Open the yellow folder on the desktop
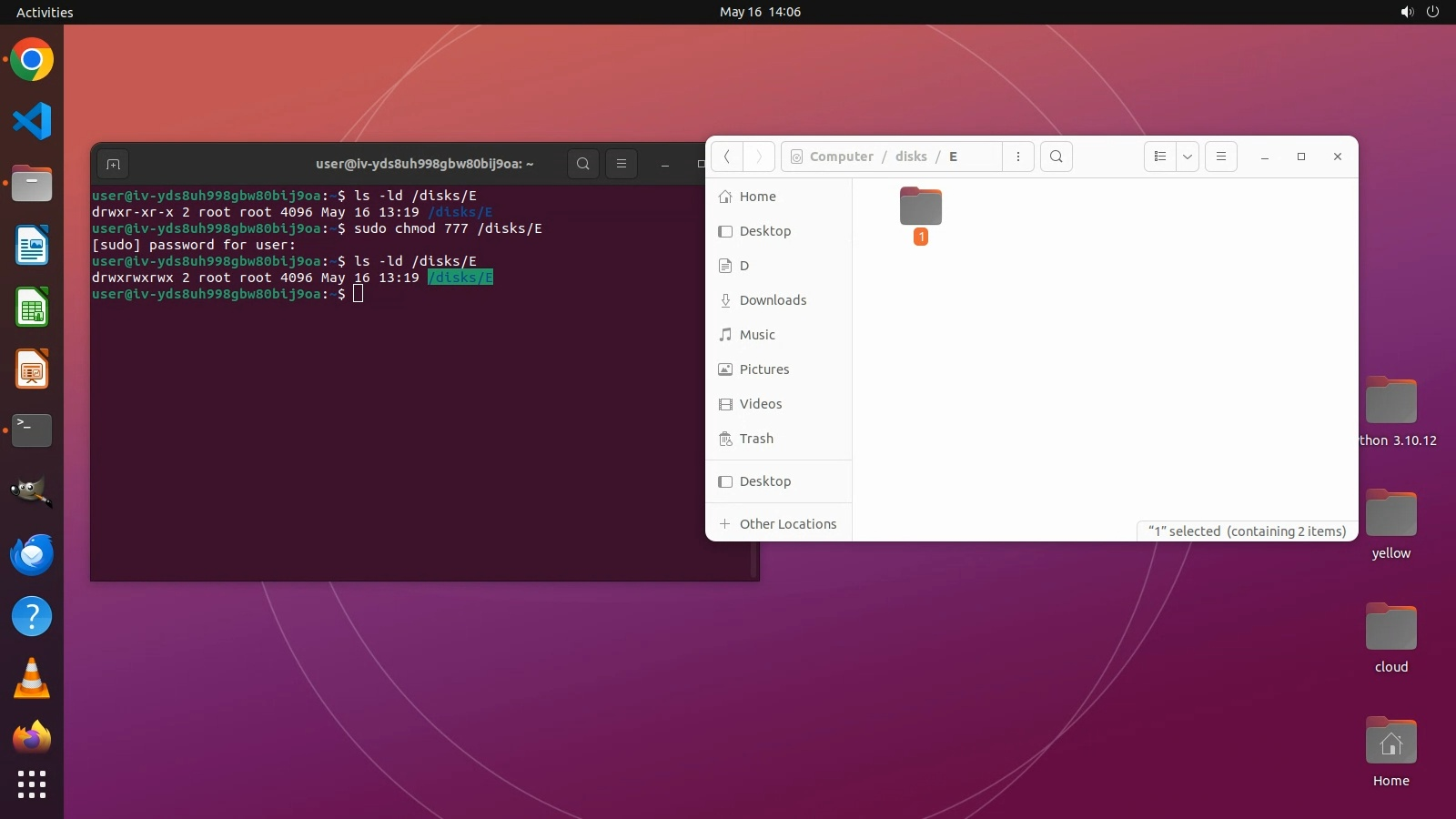Screen dimensions: 1456x819 coord(1390,515)
